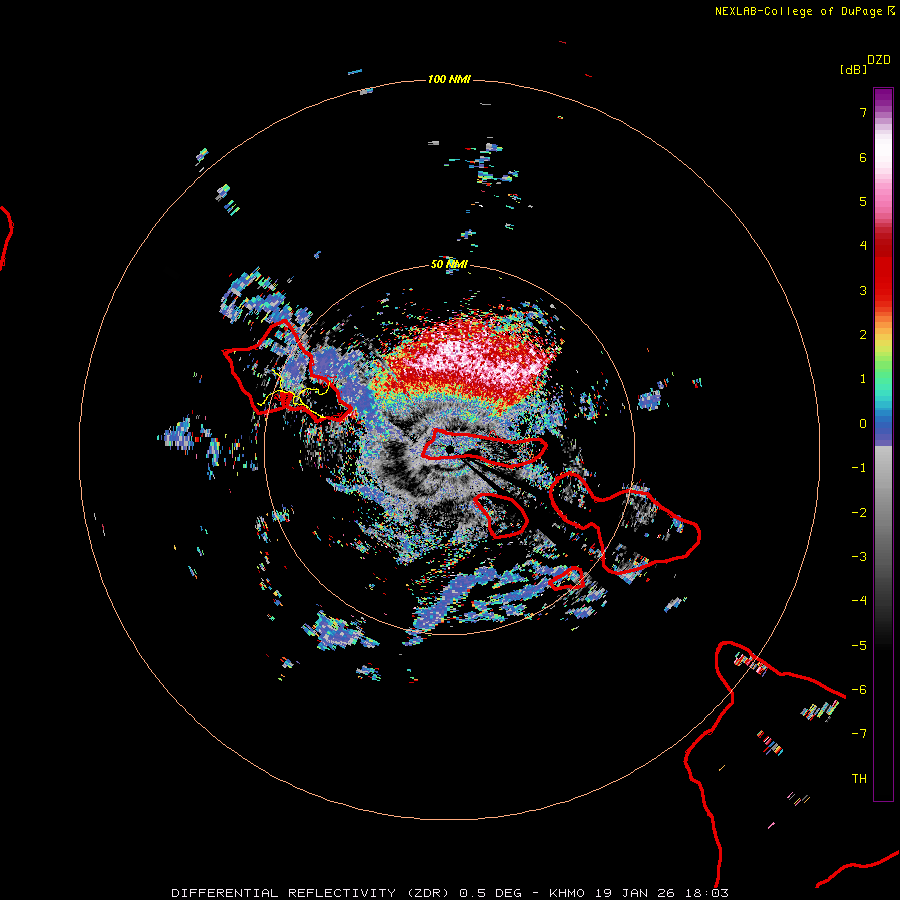900x900 pixels.
Task: Click the -4 value on the color scale
Action: click(x=859, y=601)
